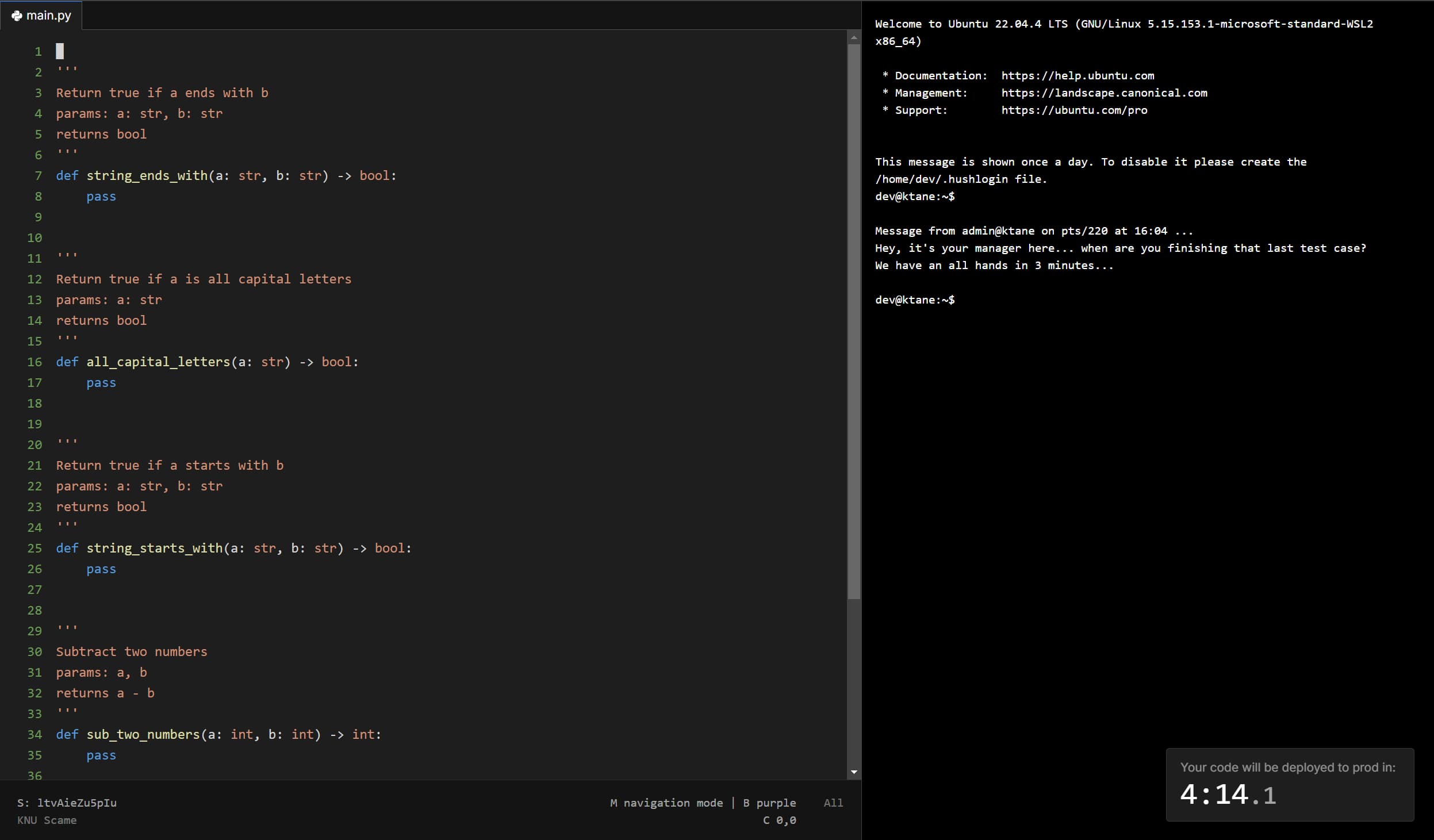Open the help.ubuntu.com documentation link

tap(1078, 75)
